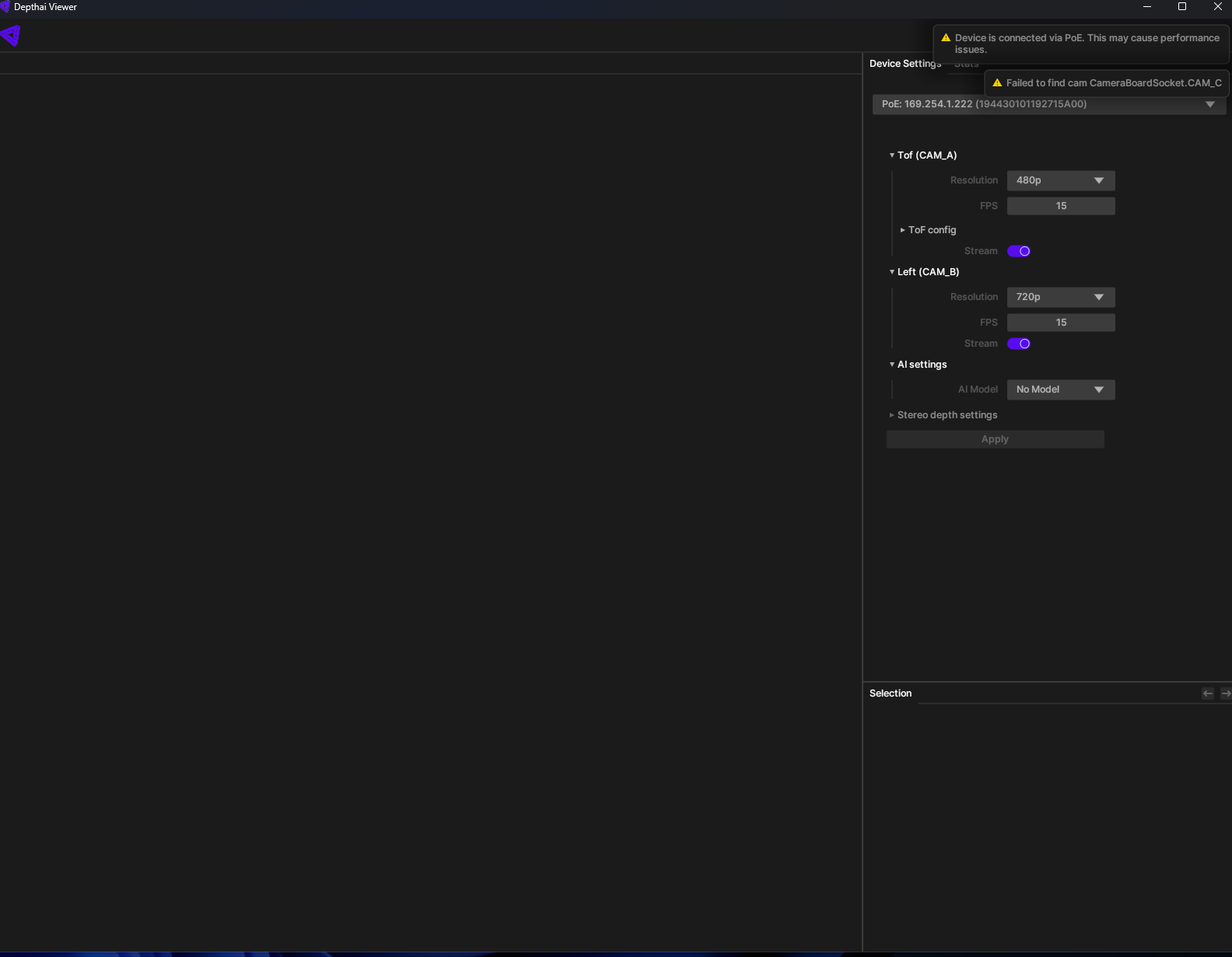Click the back arrow in Selection panel

pos(1207,693)
